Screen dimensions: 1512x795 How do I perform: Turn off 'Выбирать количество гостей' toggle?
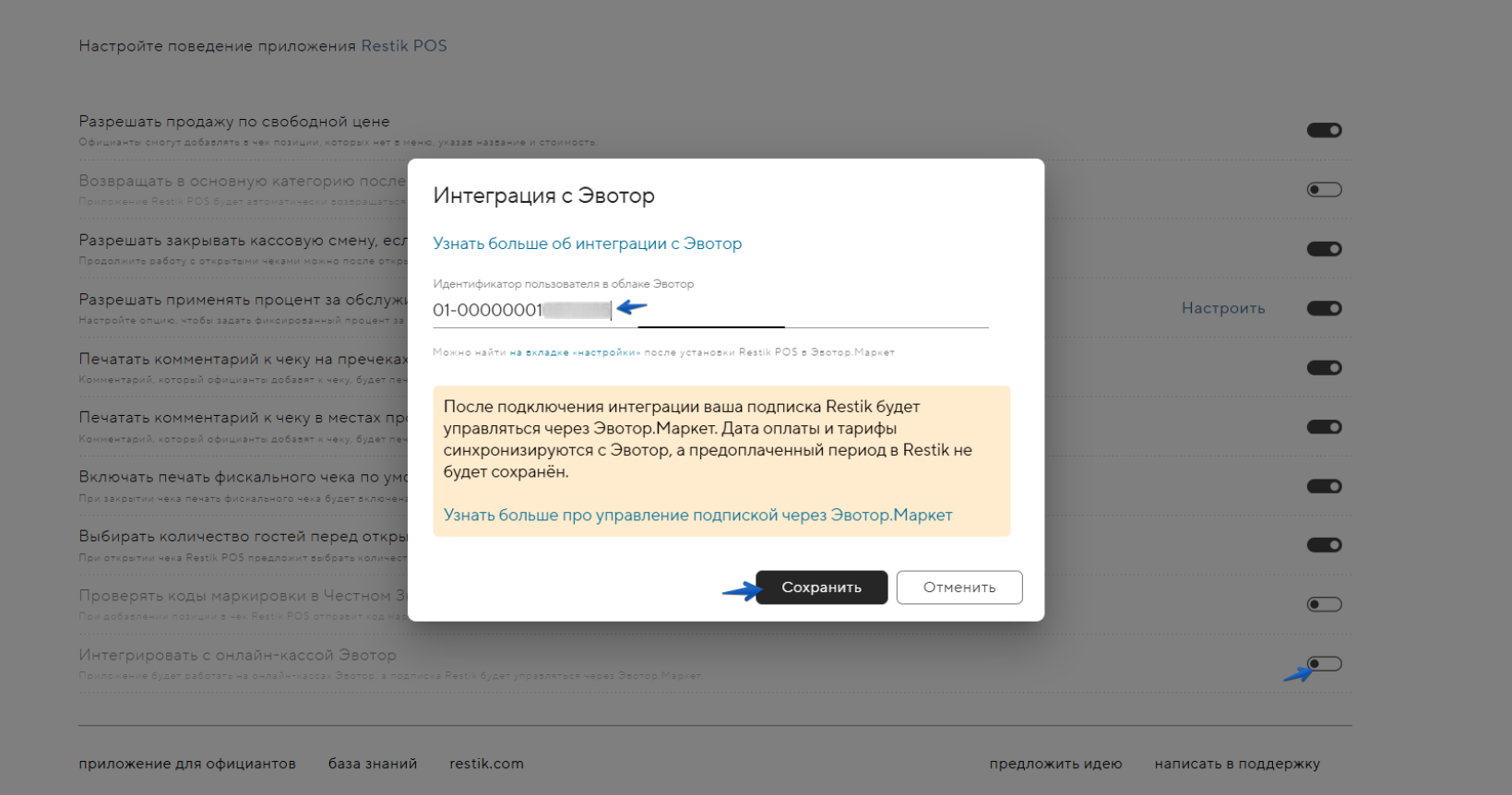click(x=1324, y=545)
